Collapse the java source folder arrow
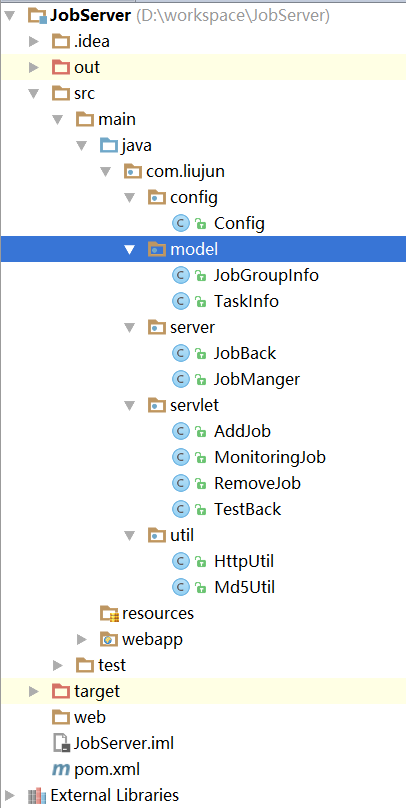Viewport: 406px width, 808px height. tap(81, 146)
